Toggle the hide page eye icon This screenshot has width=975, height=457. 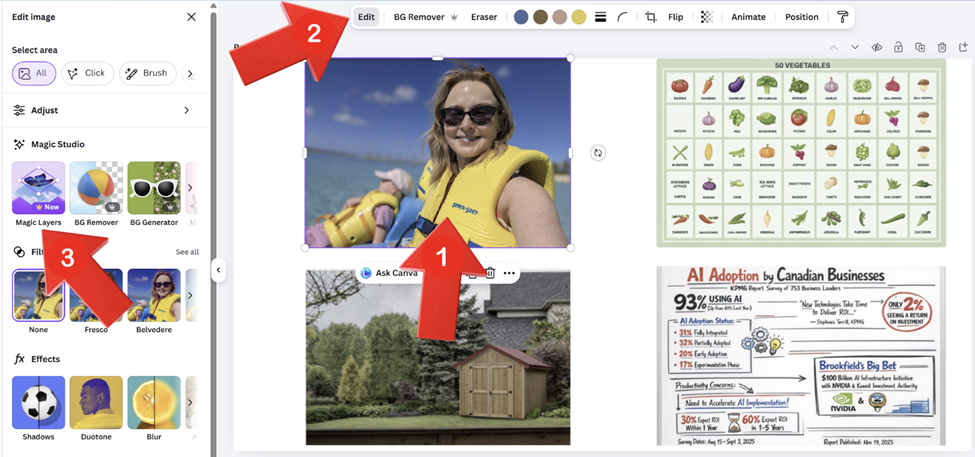coord(876,47)
